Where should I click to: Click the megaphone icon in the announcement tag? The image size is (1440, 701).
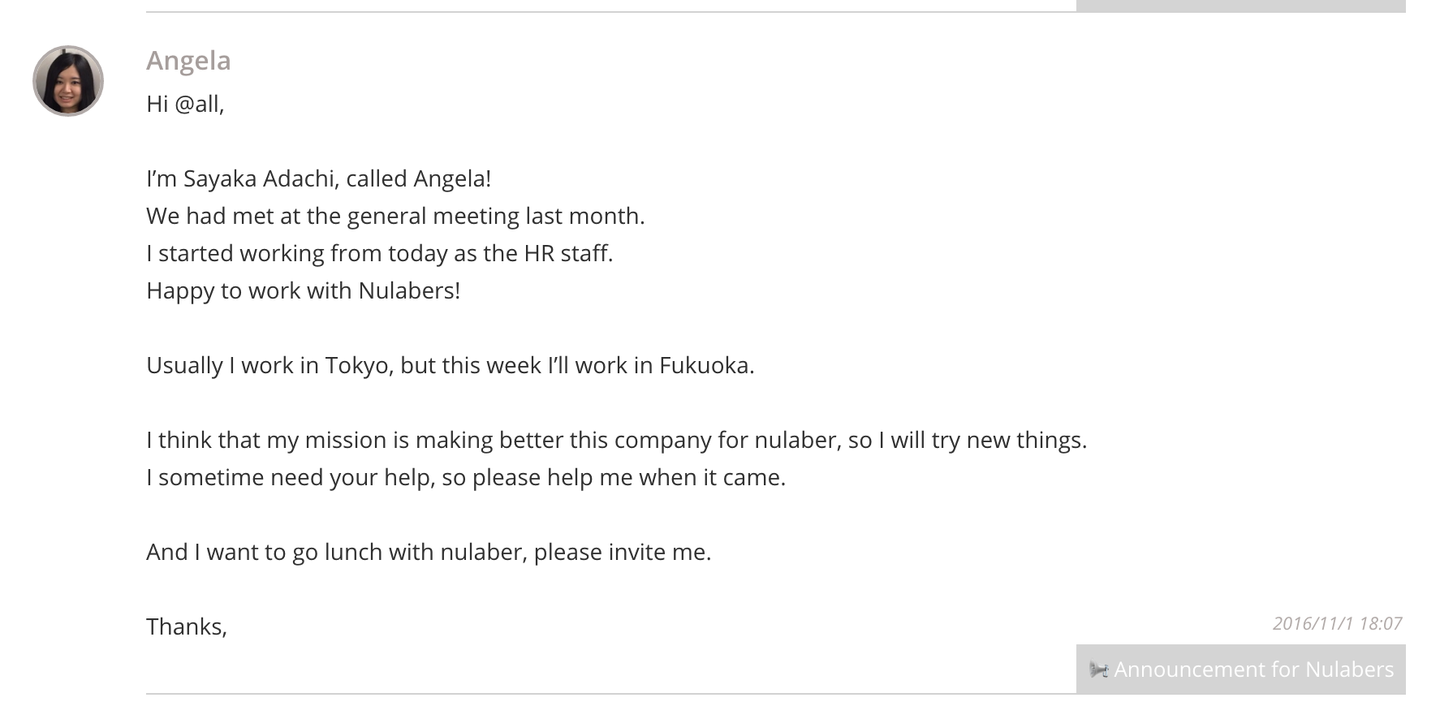pyautogui.click(x=1098, y=670)
